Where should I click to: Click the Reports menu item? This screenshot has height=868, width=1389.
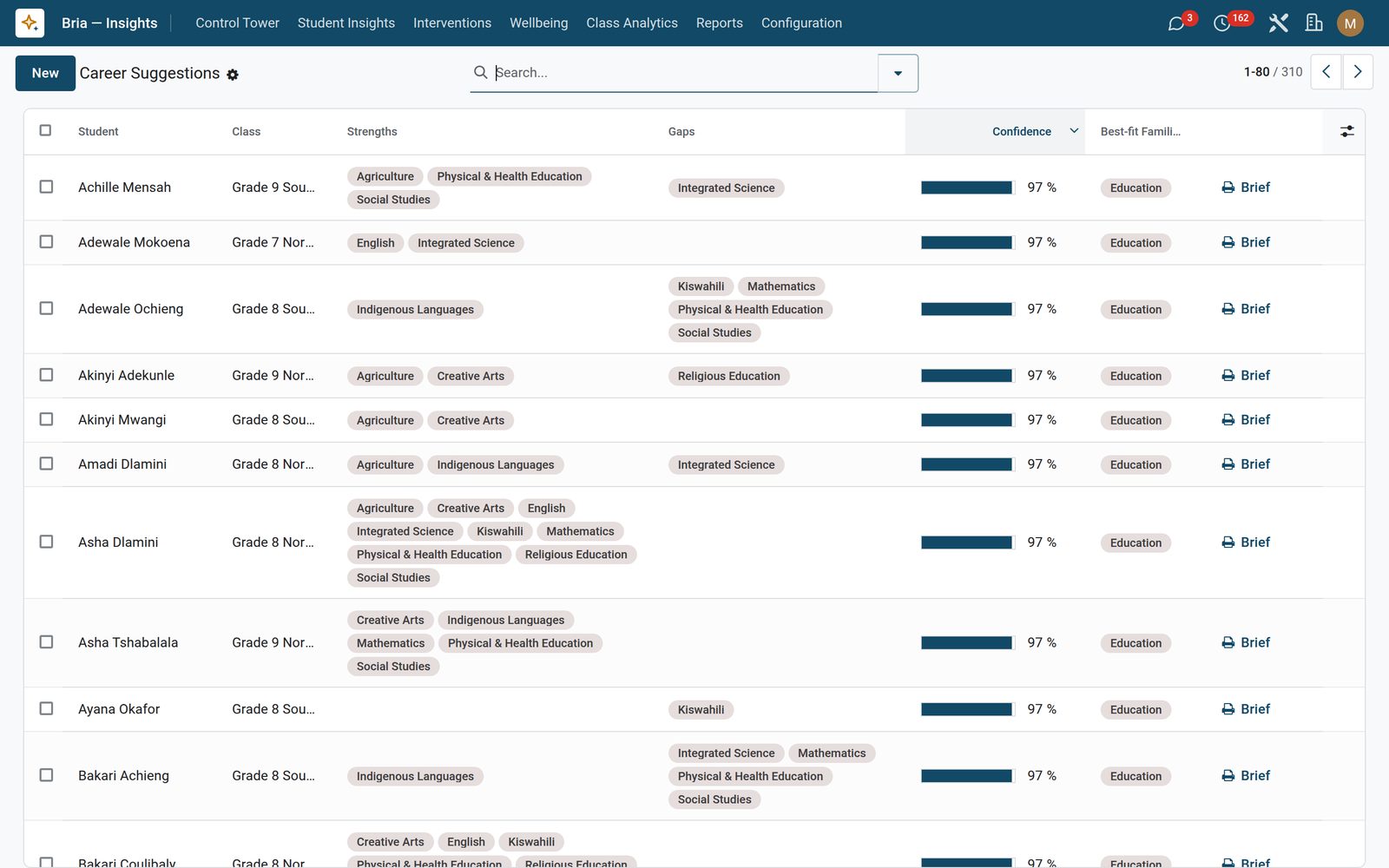[719, 23]
